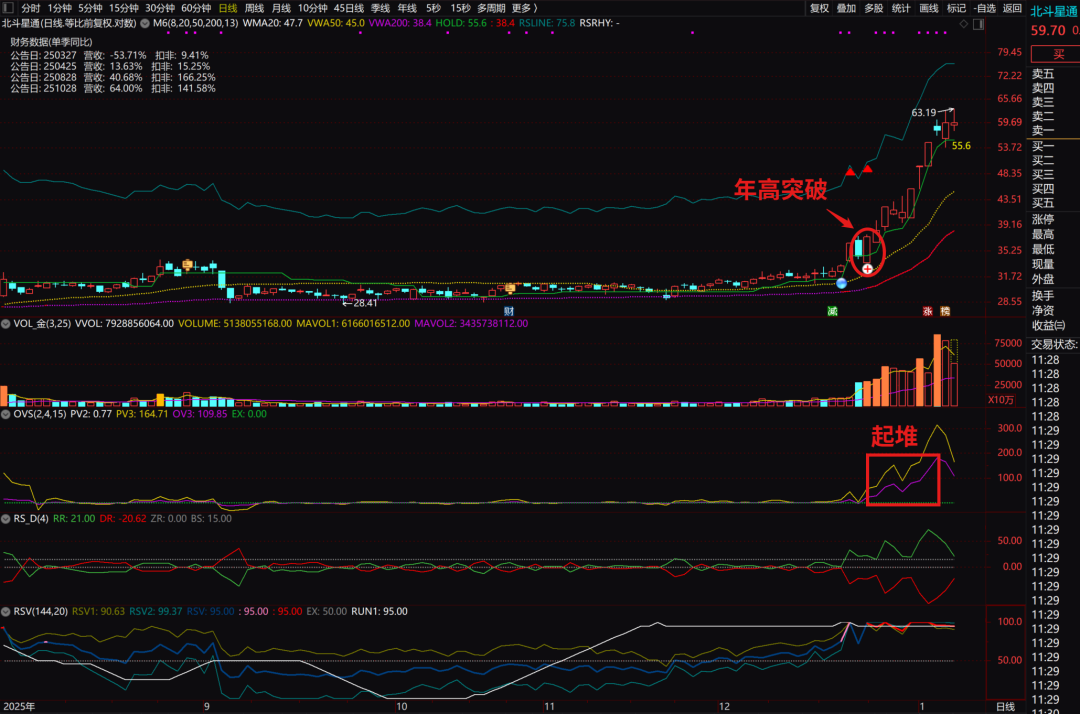Open 多周期 multi-period view

pos(491,8)
